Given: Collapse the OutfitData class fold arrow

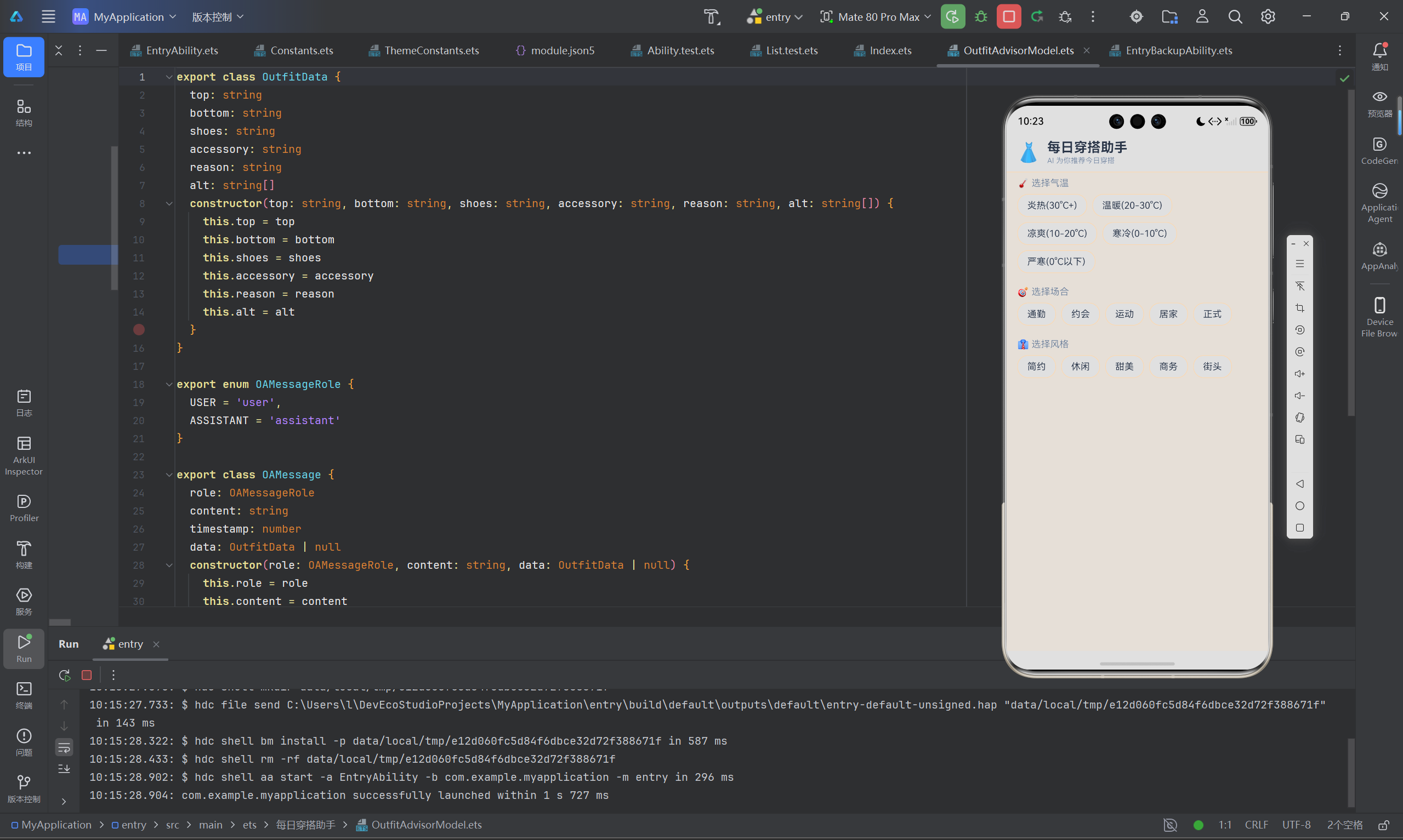Looking at the screenshot, I should [x=169, y=77].
